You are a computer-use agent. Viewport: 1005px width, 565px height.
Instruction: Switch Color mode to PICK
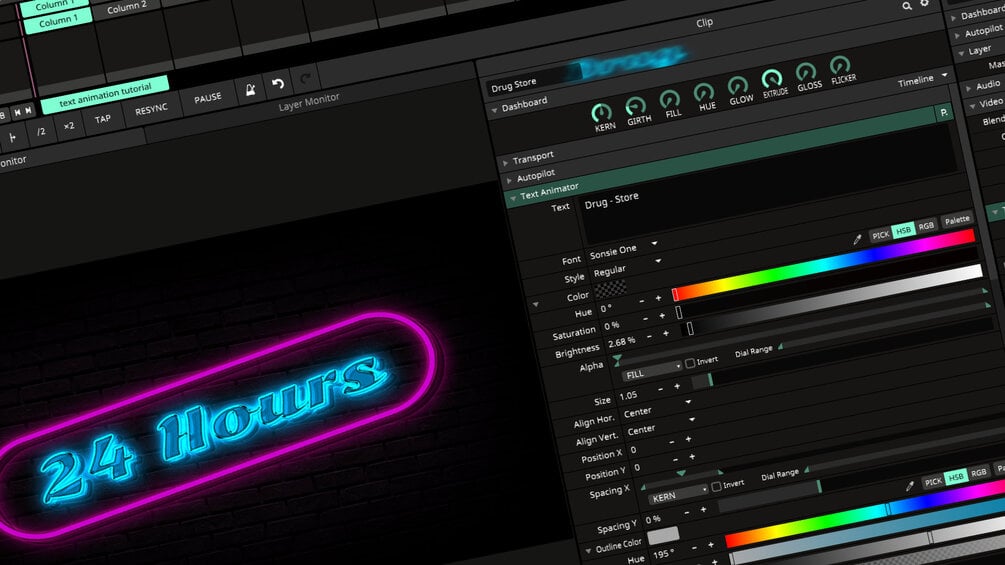[881, 235]
